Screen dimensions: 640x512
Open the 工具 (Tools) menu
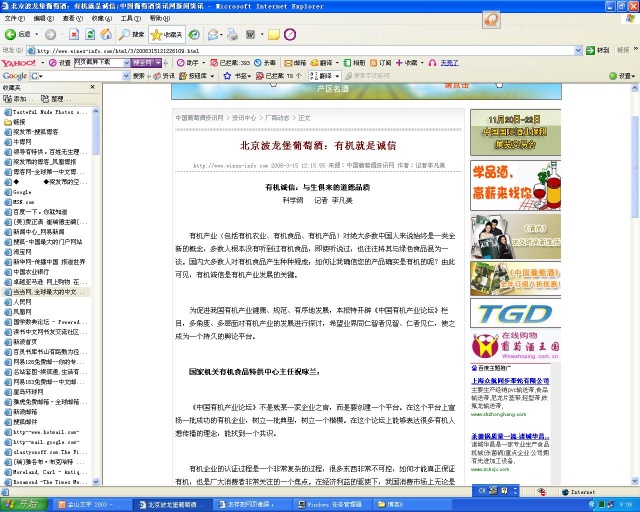coord(130,18)
